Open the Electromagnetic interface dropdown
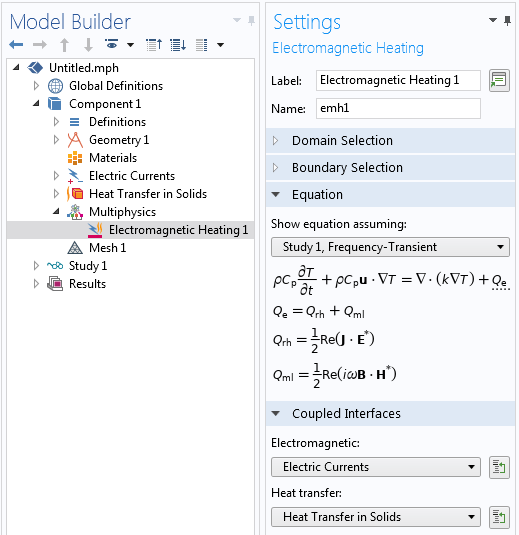This screenshot has width=519, height=535. pyautogui.click(x=376, y=467)
